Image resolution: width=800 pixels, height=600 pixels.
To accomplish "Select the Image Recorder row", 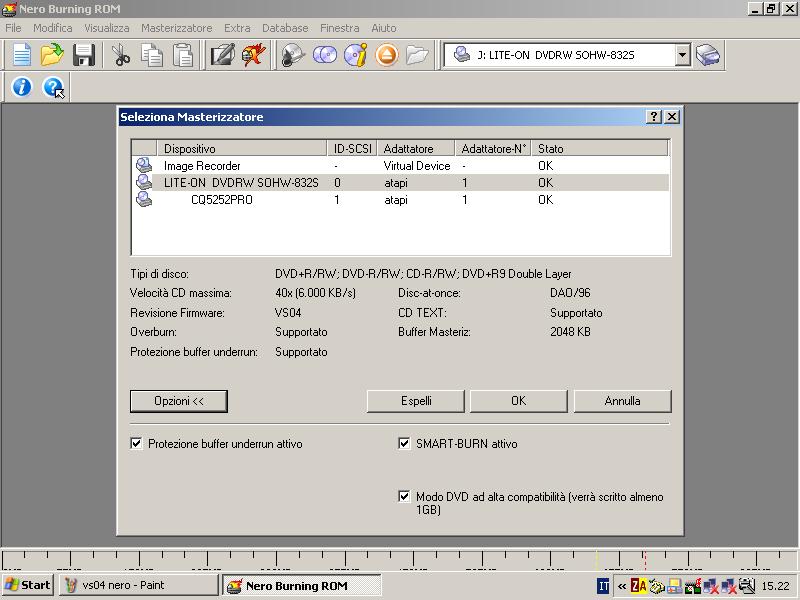I will coord(401,165).
